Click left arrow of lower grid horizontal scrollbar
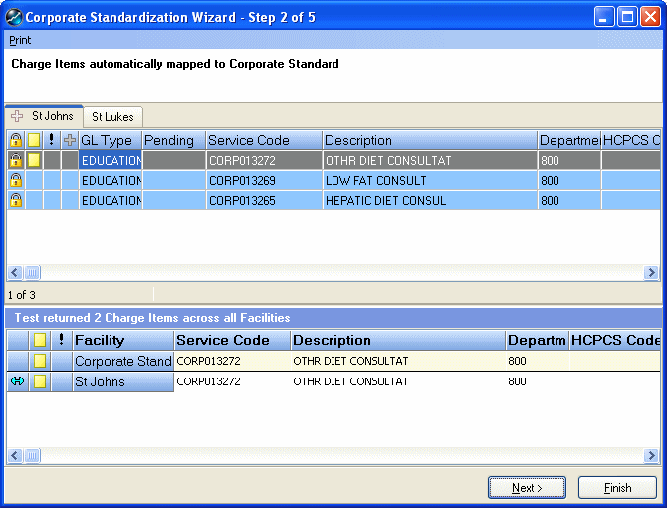 [x=15, y=456]
